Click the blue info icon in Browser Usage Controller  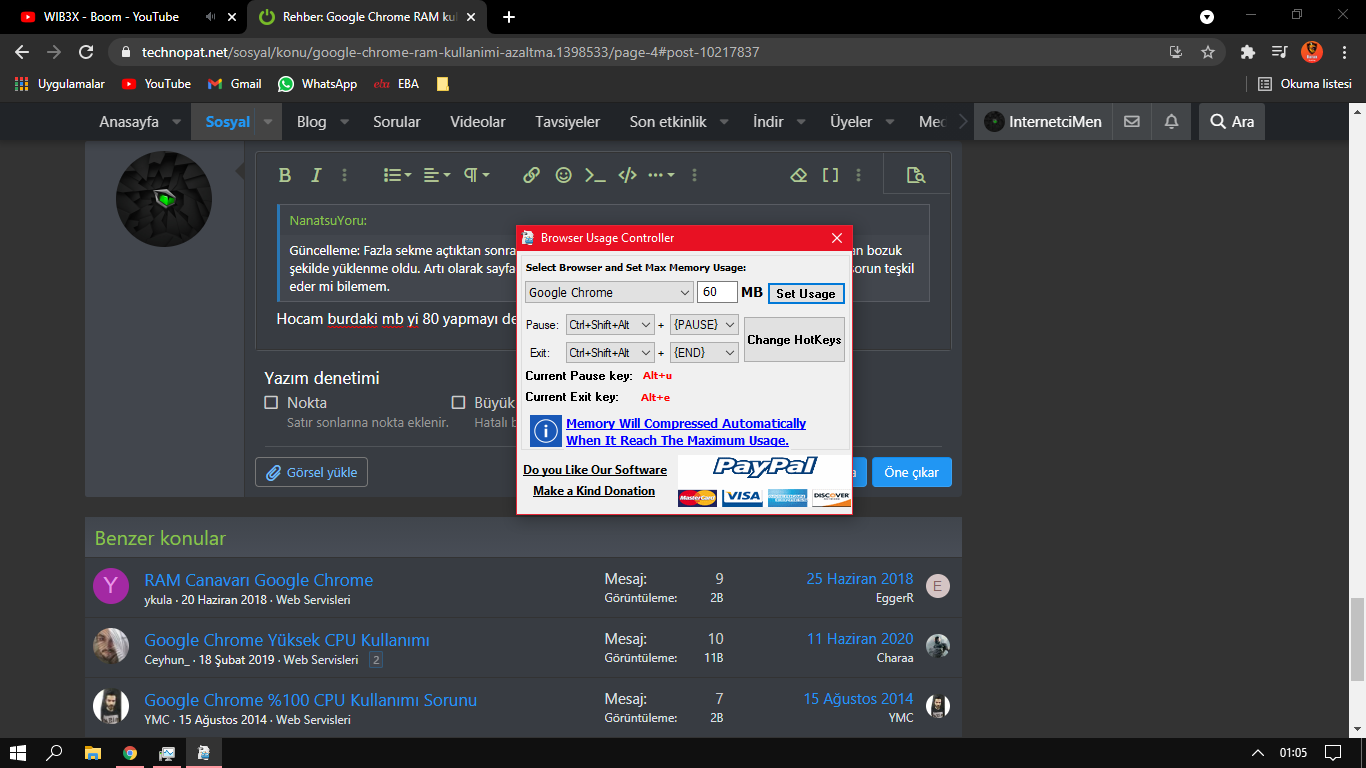[x=545, y=431]
